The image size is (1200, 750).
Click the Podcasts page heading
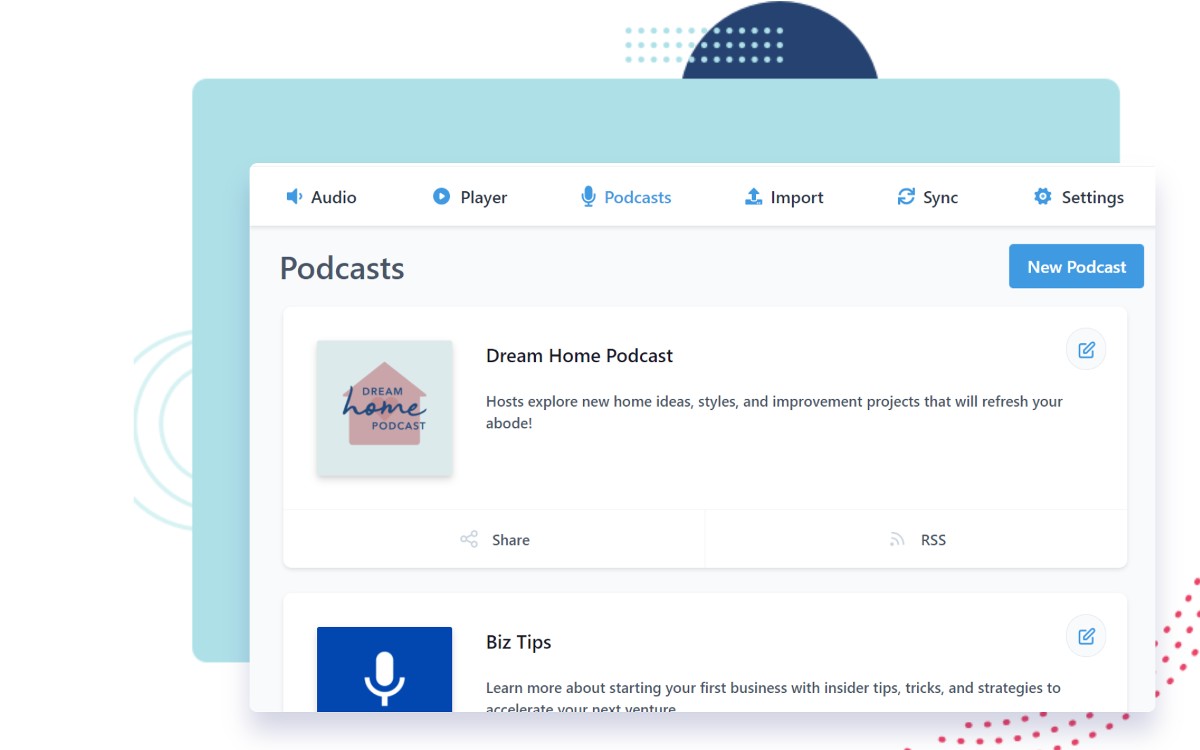[342, 268]
